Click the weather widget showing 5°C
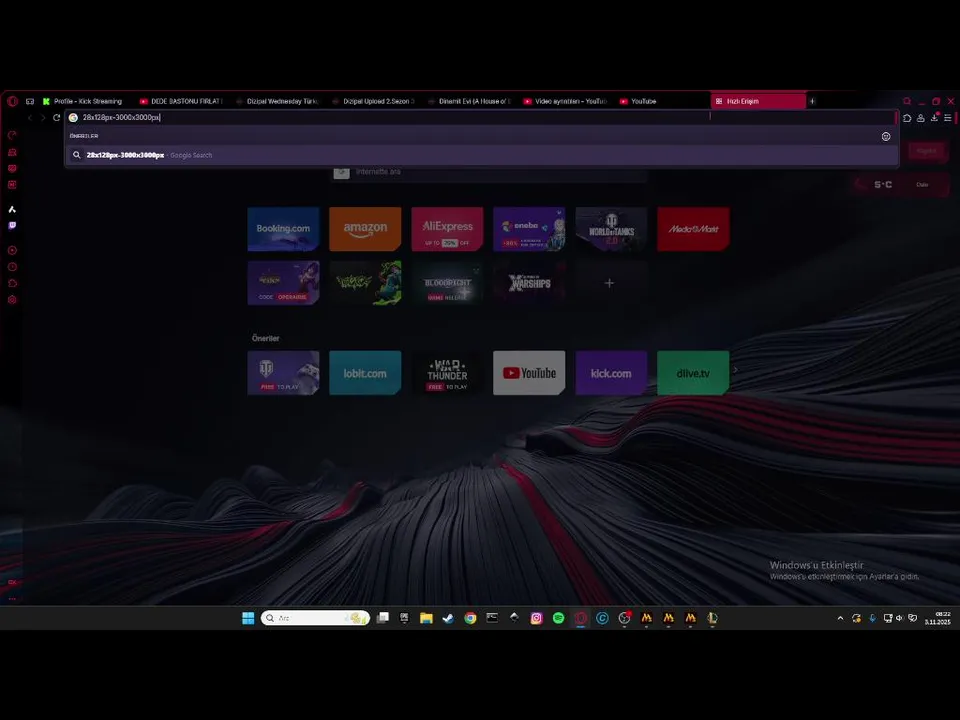Viewport: 960px width, 720px height. click(x=899, y=184)
